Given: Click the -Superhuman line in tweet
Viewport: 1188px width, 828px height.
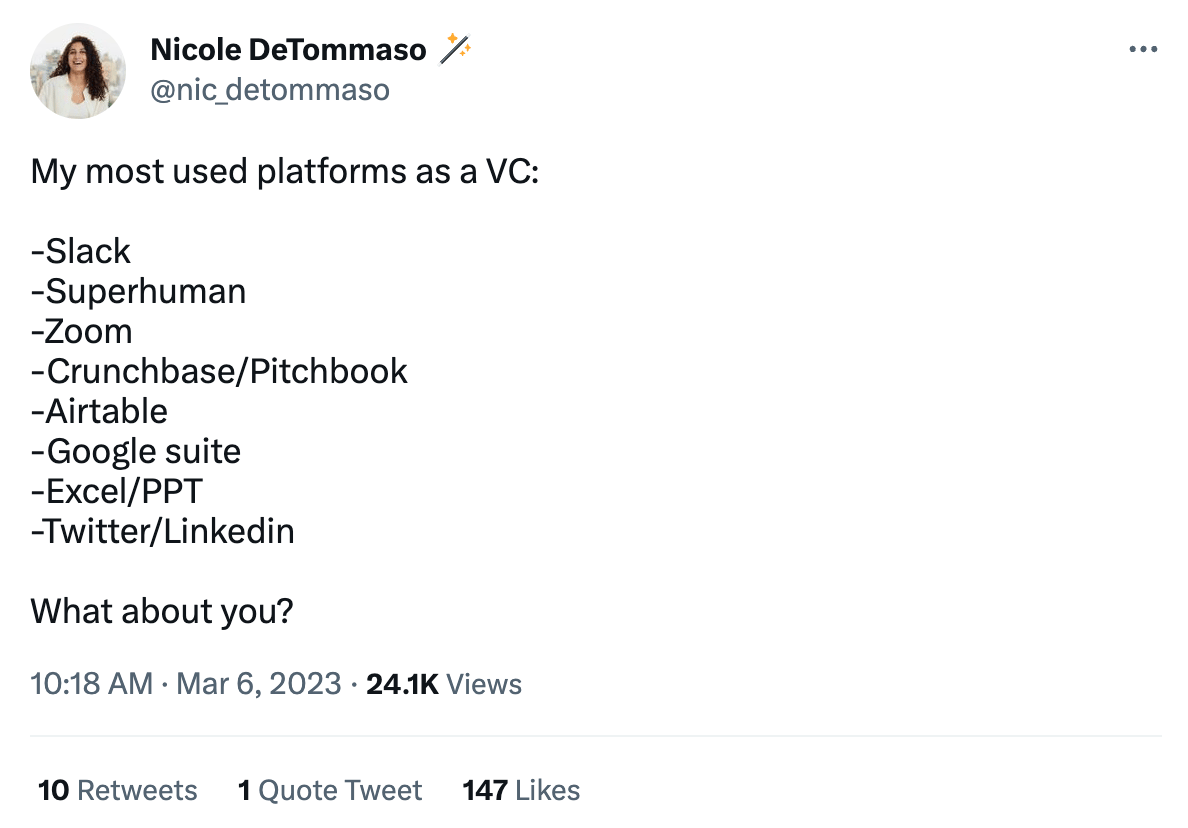Looking at the screenshot, I should coord(139,292).
